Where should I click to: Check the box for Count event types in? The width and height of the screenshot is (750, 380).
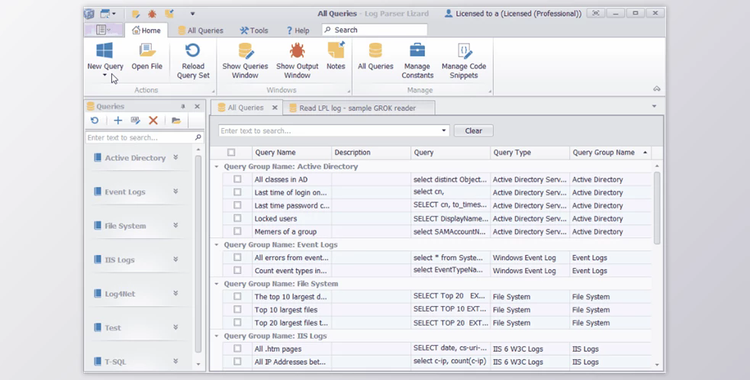tap(237, 270)
